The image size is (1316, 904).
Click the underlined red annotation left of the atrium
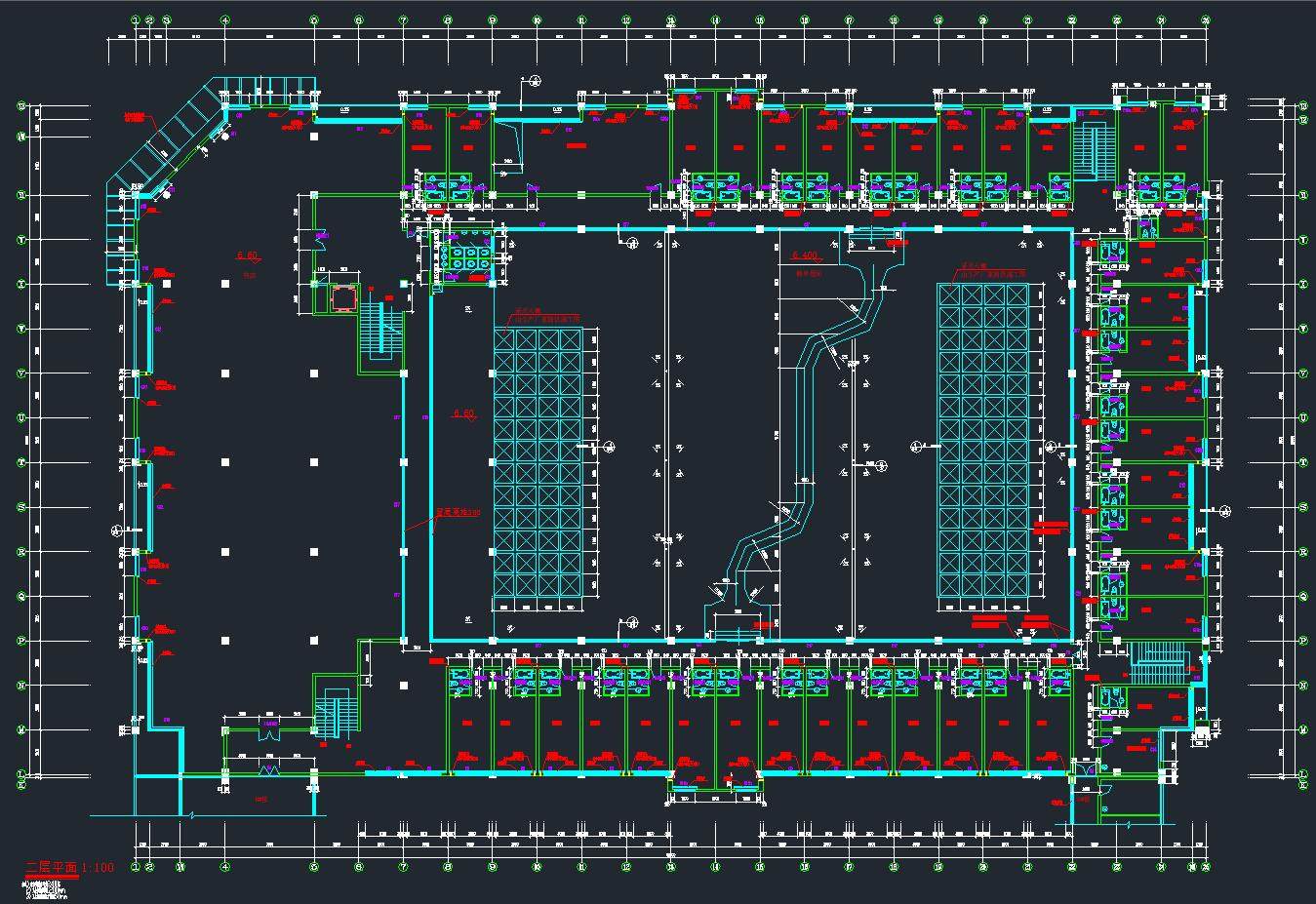[458, 512]
